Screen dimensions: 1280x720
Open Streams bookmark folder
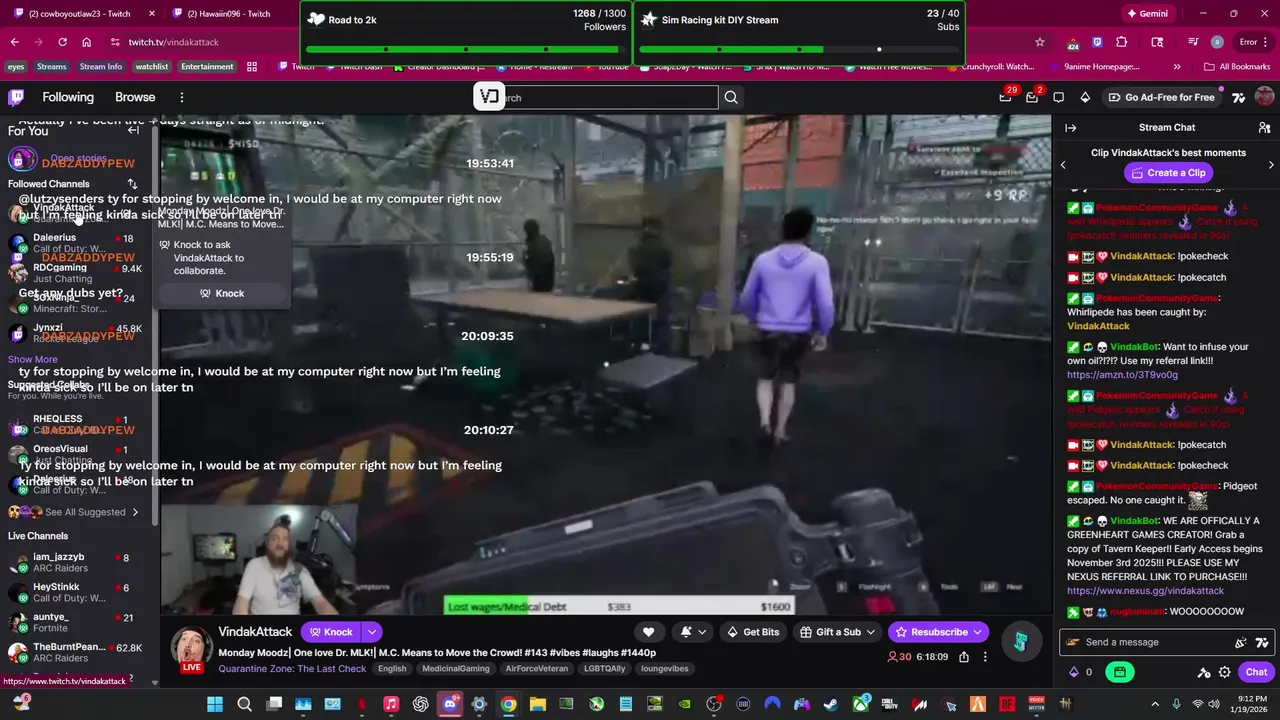[51, 67]
